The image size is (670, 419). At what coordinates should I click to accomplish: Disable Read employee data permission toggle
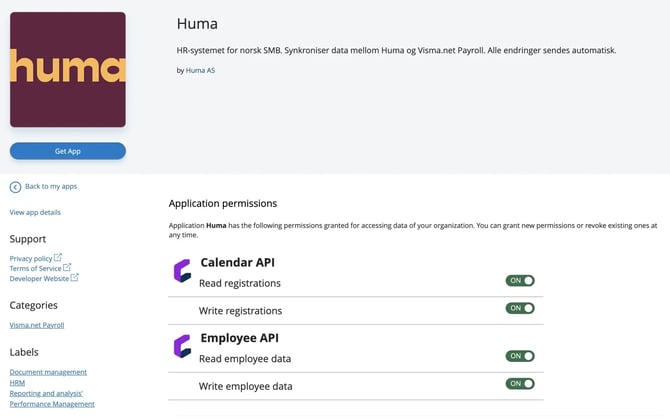520,356
